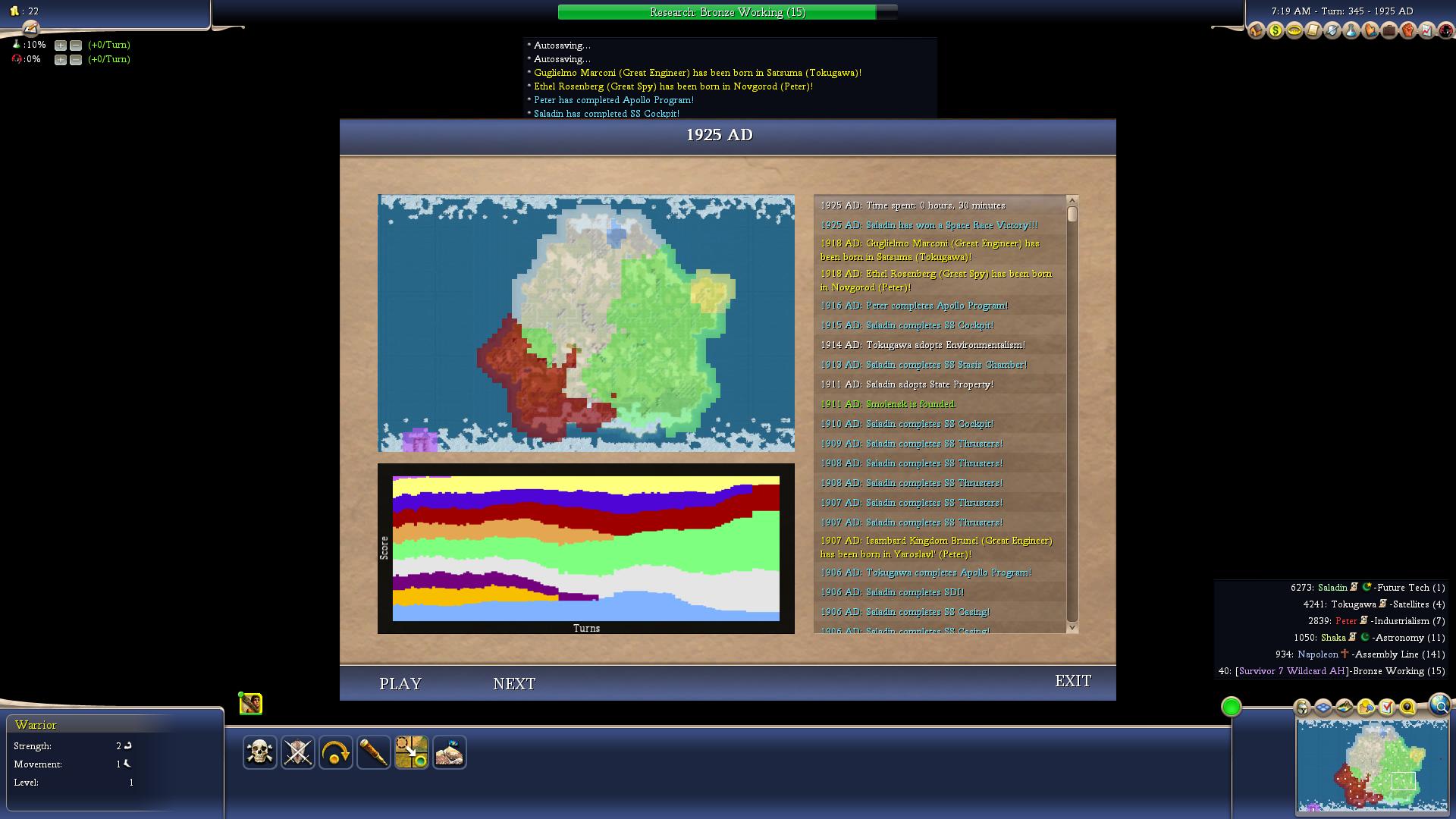
Task: Select Napoleon in the scoreboard
Action: coord(1318,654)
